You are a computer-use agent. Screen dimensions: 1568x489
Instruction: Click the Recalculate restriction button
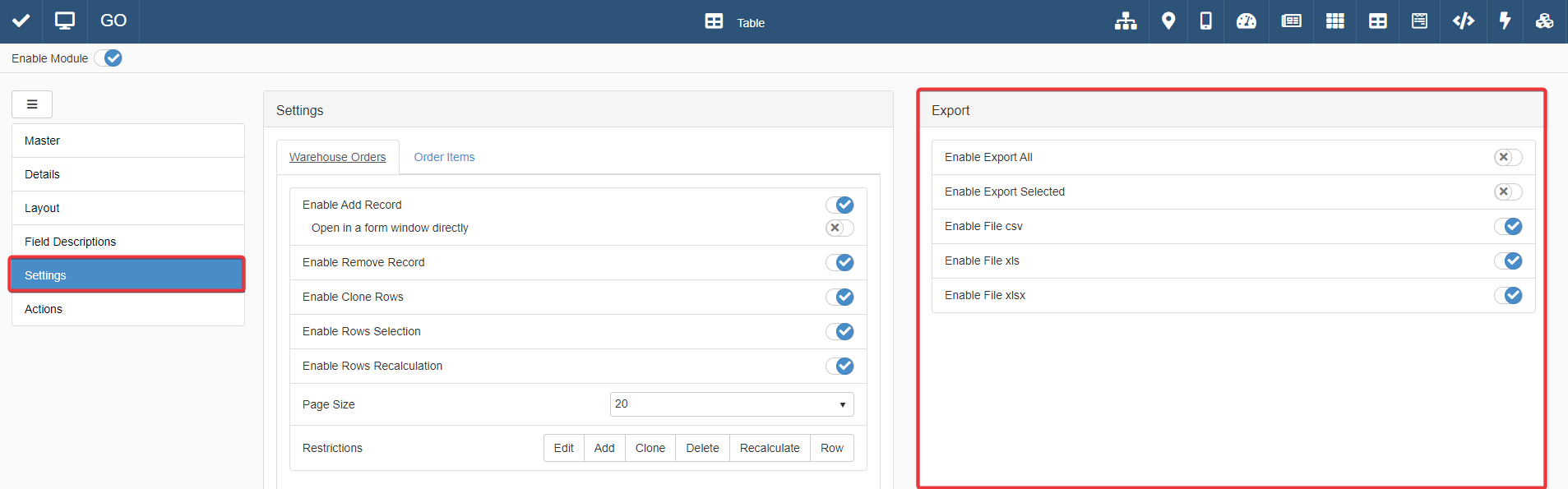tap(769, 448)
